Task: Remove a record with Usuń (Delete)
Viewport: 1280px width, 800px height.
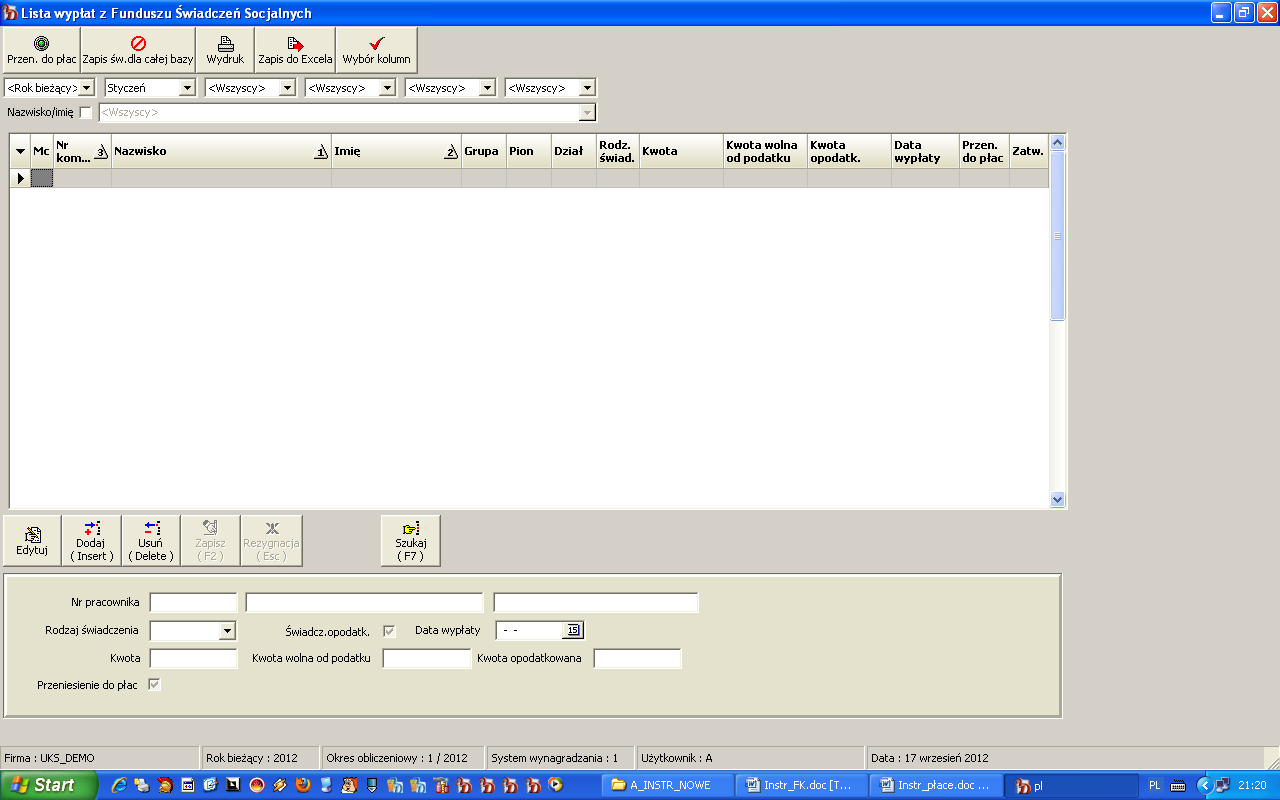Action: click(151, 541)
